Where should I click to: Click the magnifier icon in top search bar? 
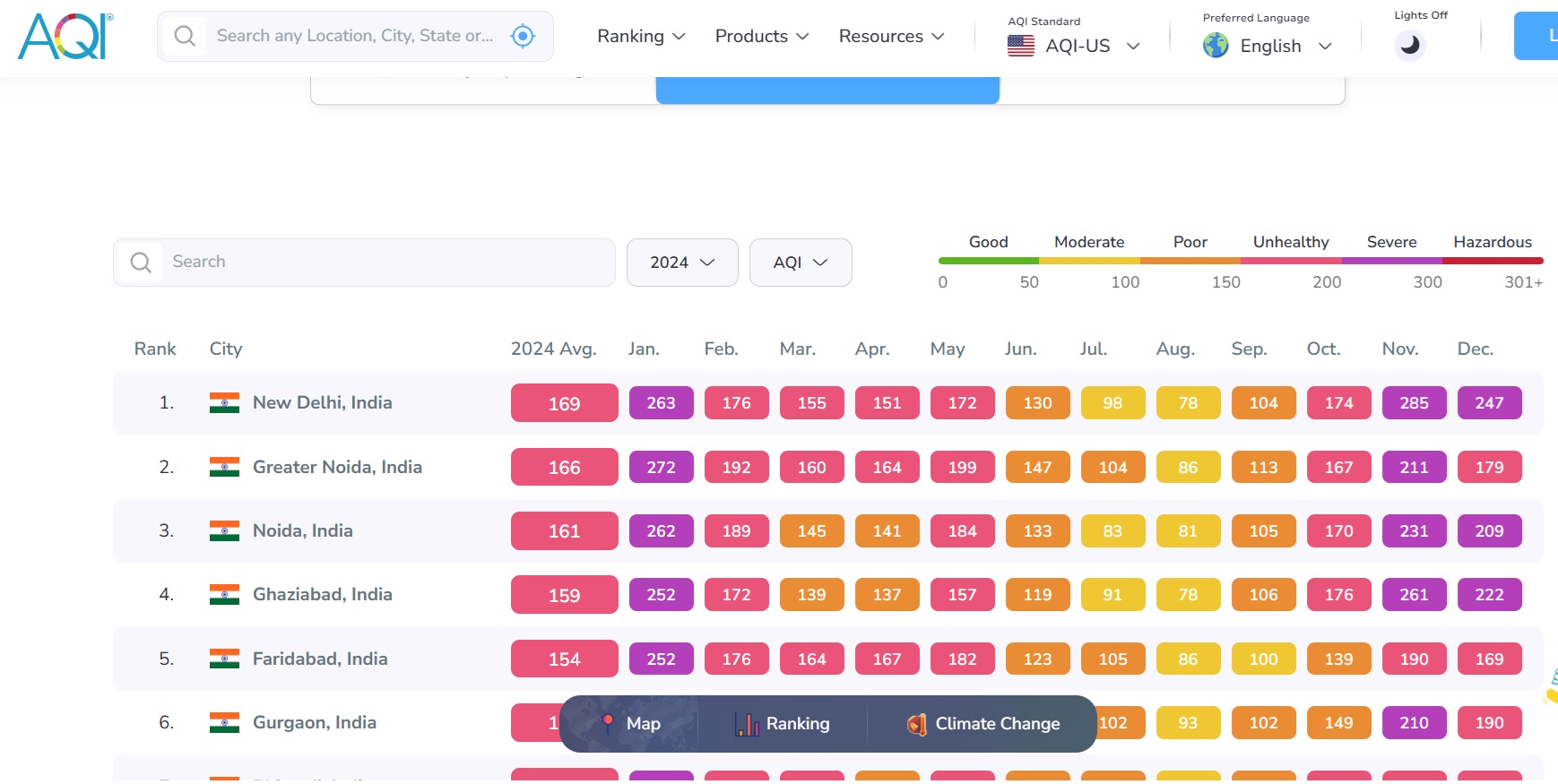click(185, 36)
